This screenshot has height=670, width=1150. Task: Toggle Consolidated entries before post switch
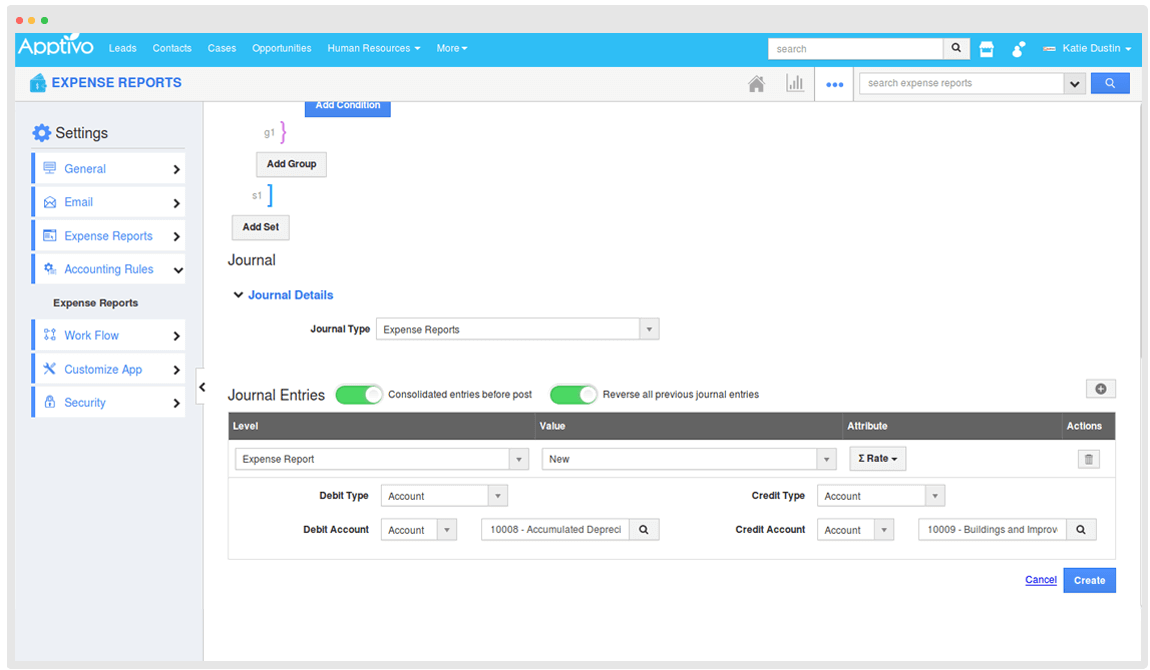(x=359, y=395)
